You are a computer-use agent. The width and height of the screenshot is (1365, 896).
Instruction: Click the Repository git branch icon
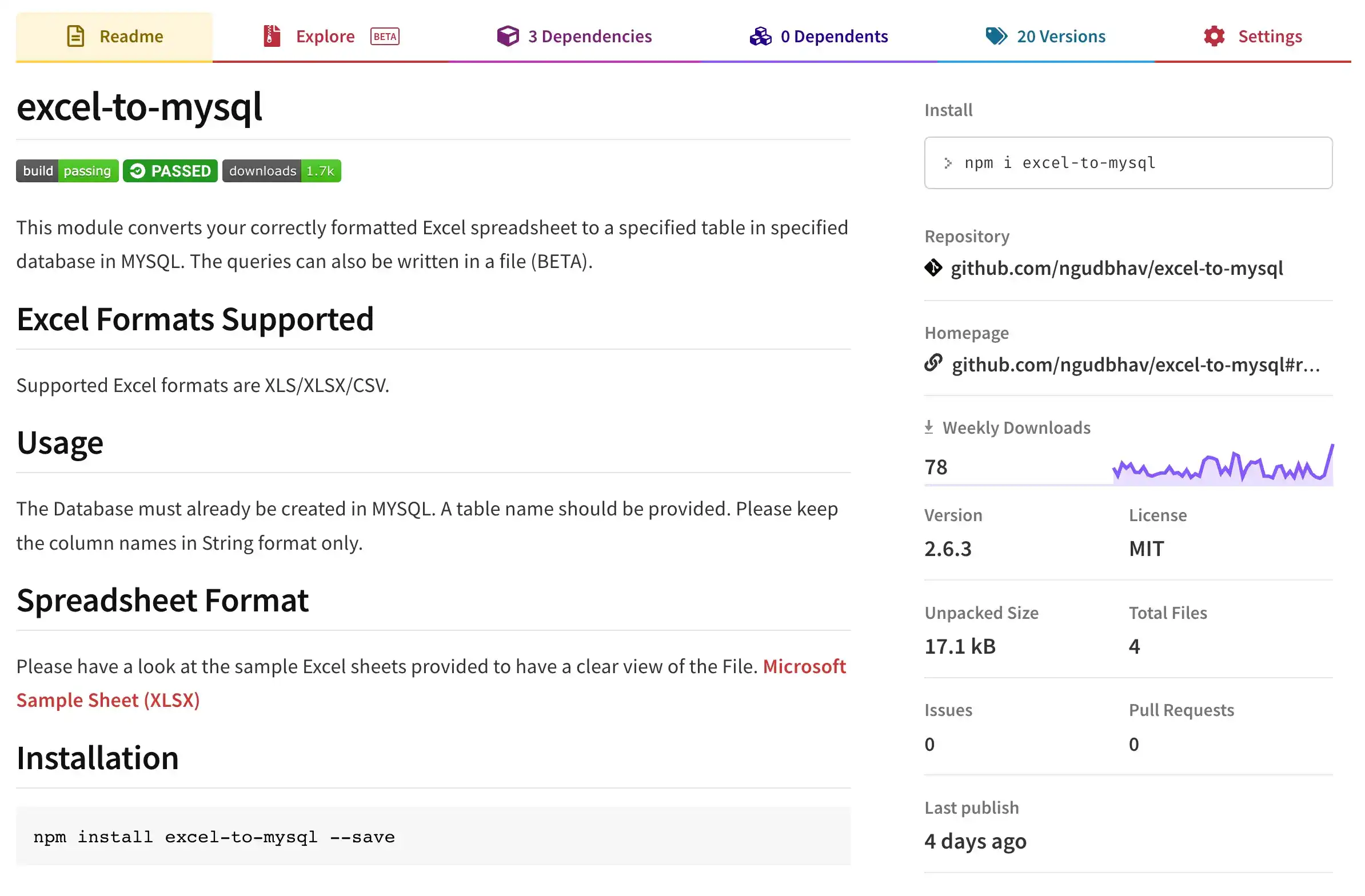[933, 267]
